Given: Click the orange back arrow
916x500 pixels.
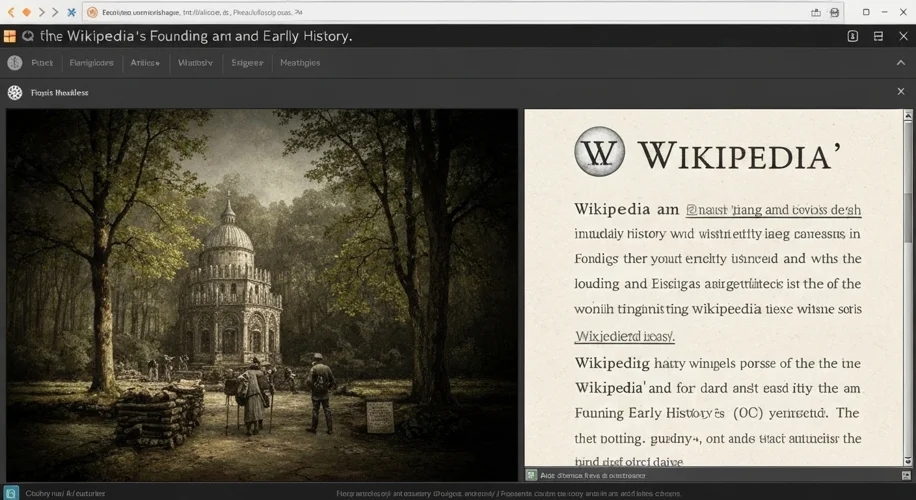Looking at the screenshot, I should coord(11,12).
